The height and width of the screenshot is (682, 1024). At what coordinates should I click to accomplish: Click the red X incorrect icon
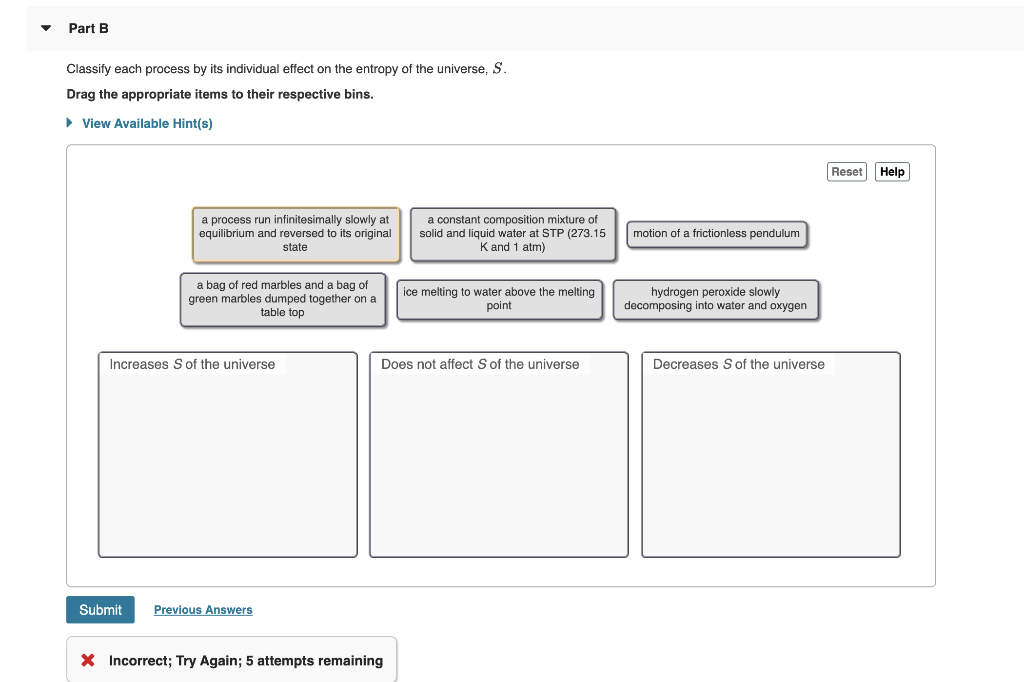(x=88, y=660)
